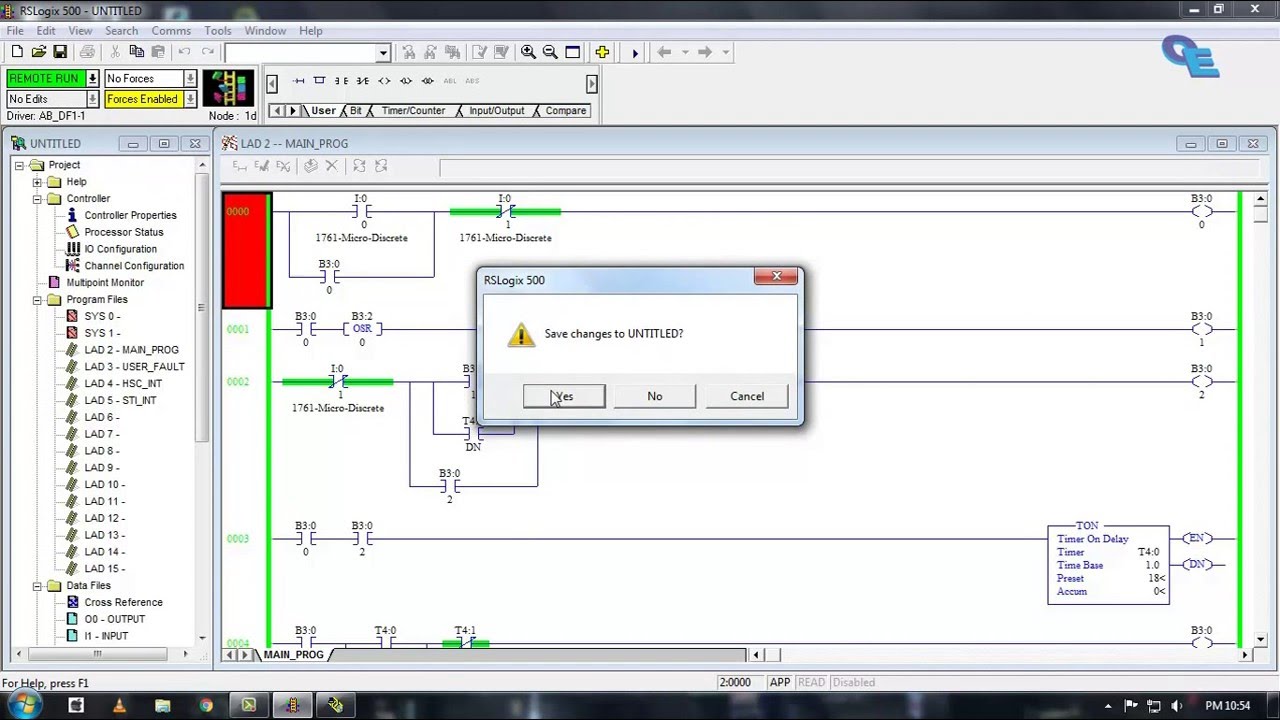
Task: Insert an examine-if-open contact instruction
Action: coord(362,81)
